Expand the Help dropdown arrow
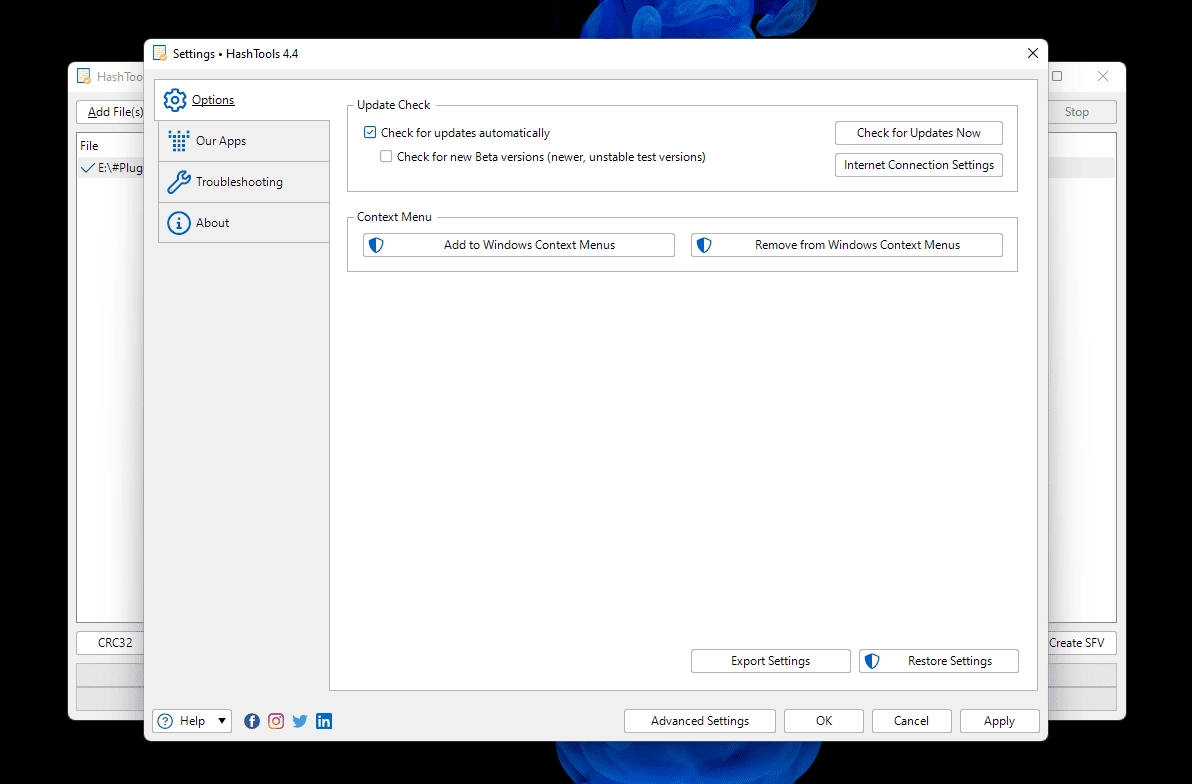Viewport: 1192px width, 784px height. [222, 721]
